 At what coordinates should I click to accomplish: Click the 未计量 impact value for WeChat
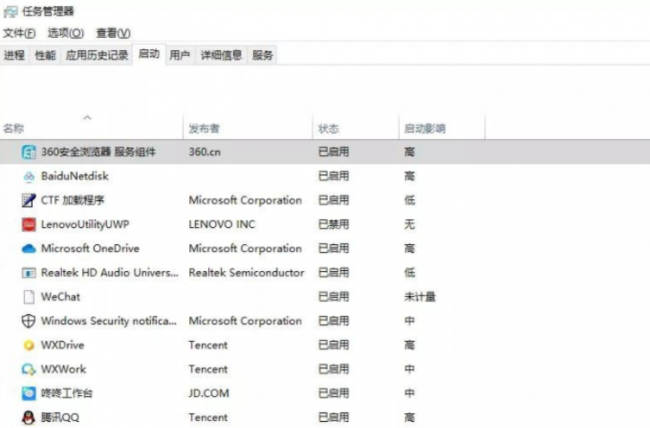(x=420, y=297)
